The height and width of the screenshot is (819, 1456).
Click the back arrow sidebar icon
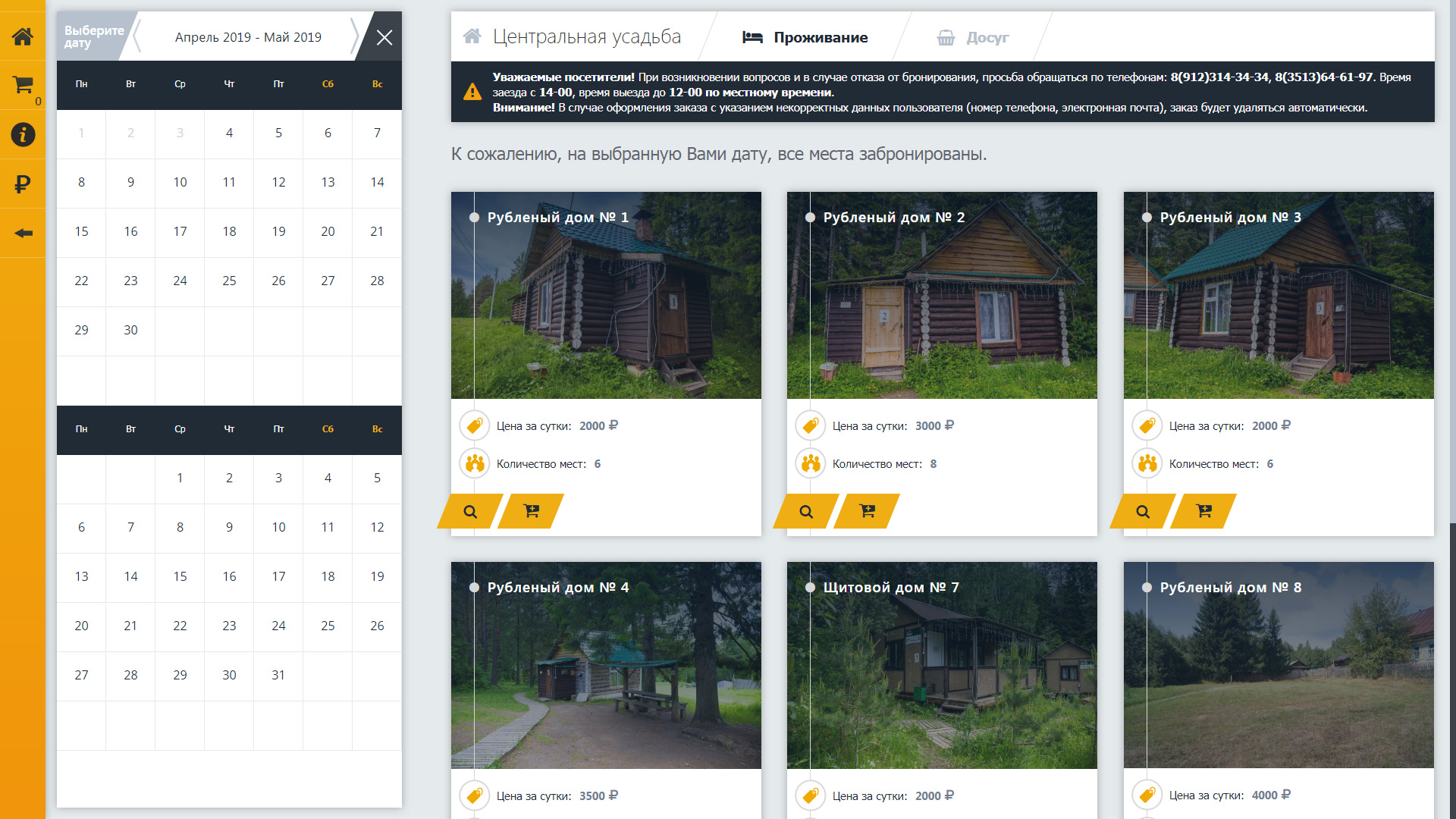point(23,233)
